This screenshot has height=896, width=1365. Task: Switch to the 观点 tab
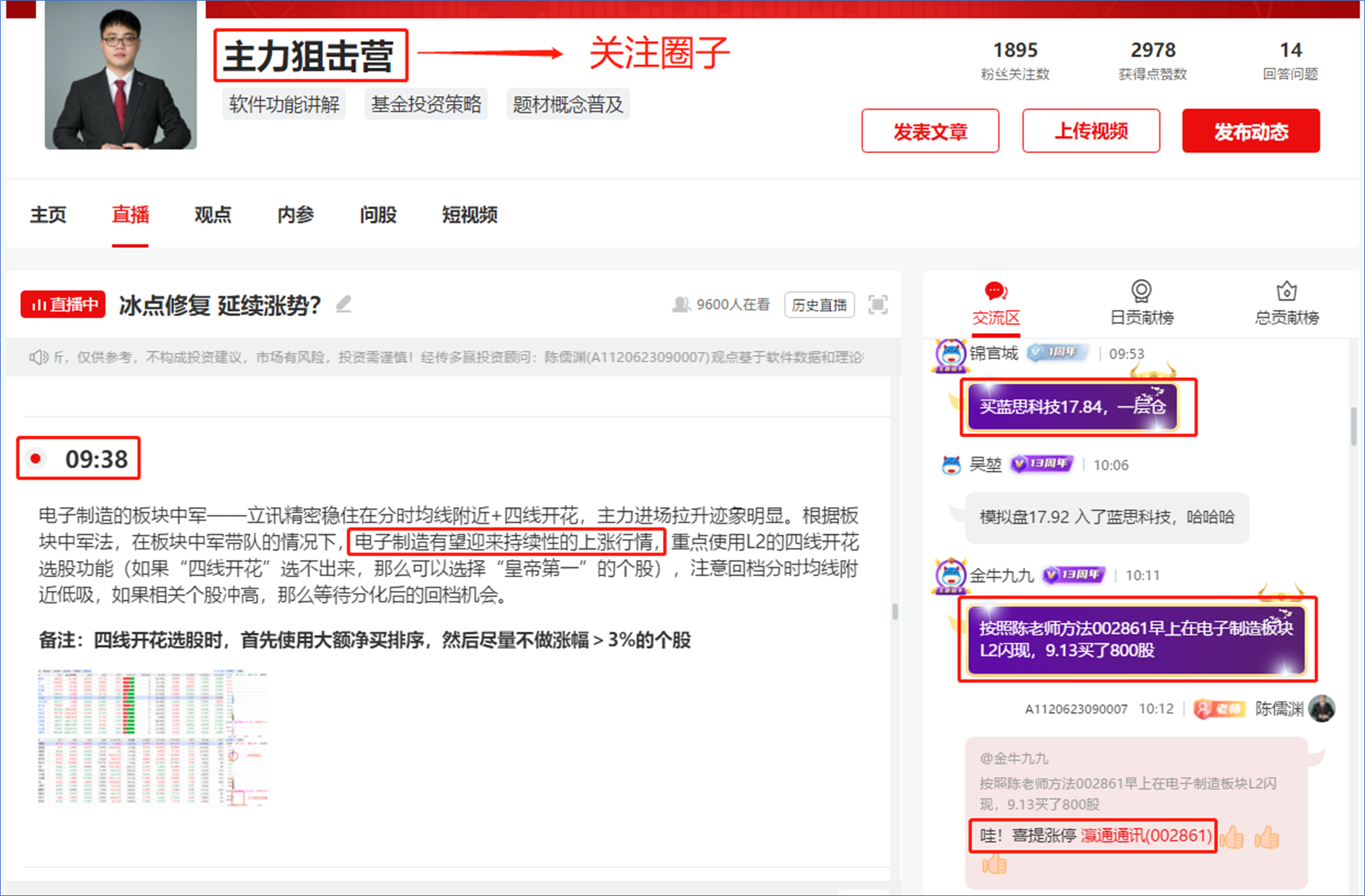coord(213,215)
